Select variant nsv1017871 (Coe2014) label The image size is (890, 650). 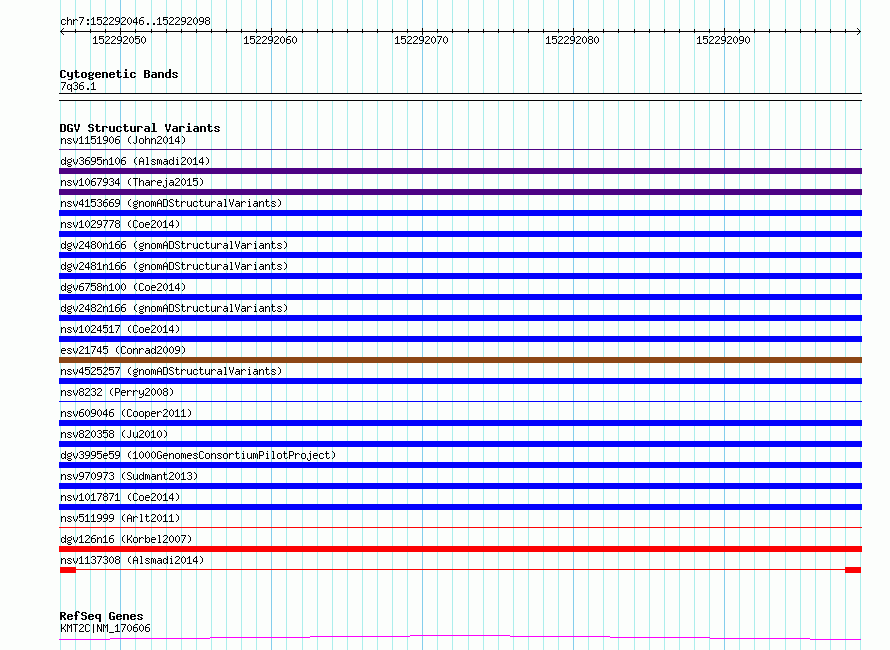coord(120,497)
